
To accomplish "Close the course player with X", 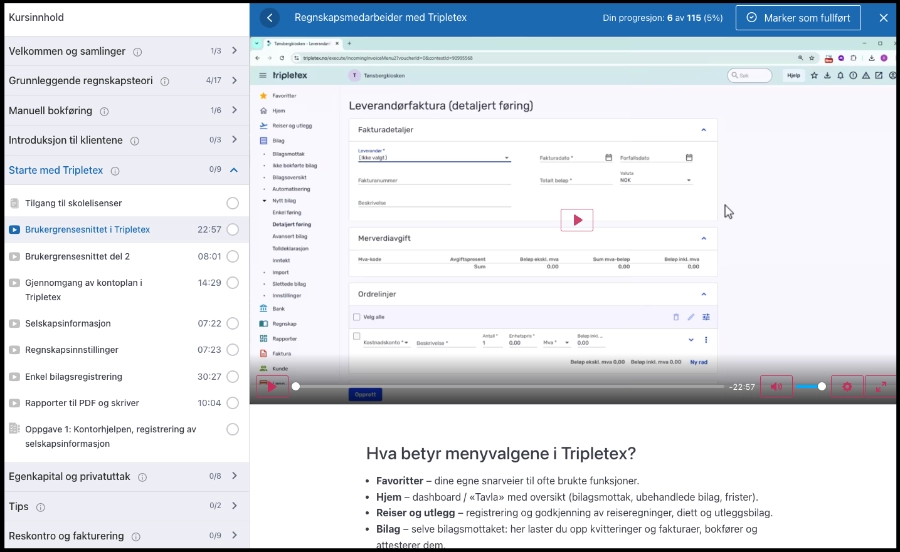I will pos(883,18).
